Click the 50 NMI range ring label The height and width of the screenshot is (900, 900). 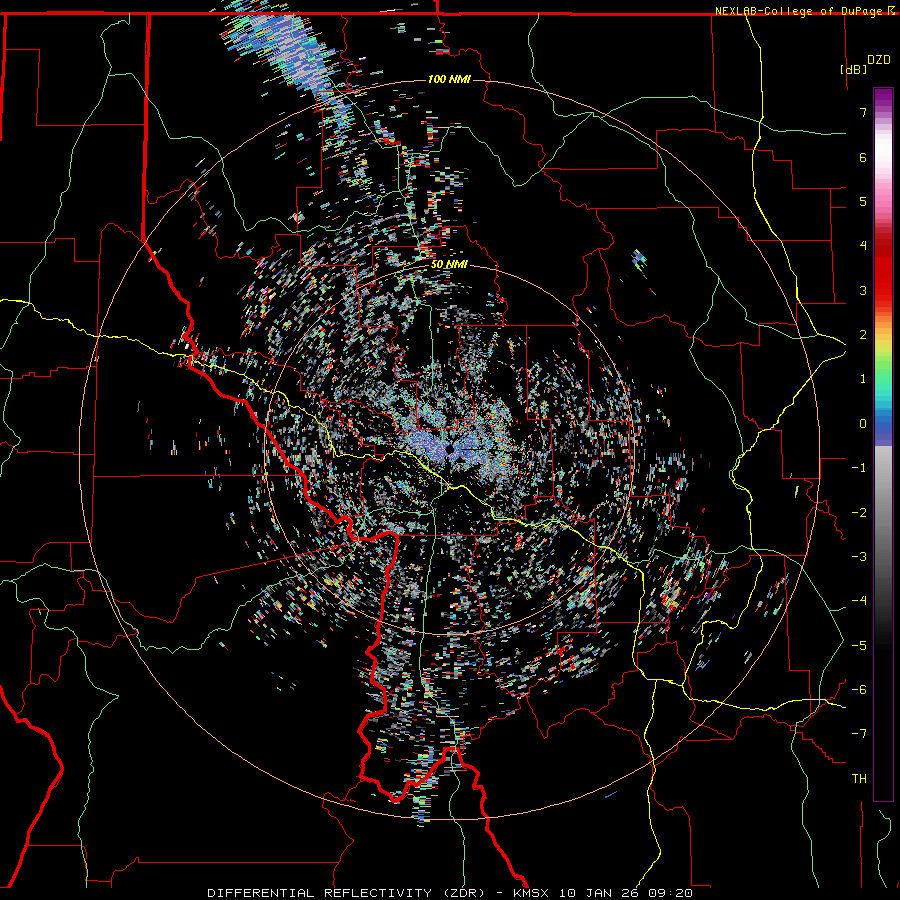(449, 264)
